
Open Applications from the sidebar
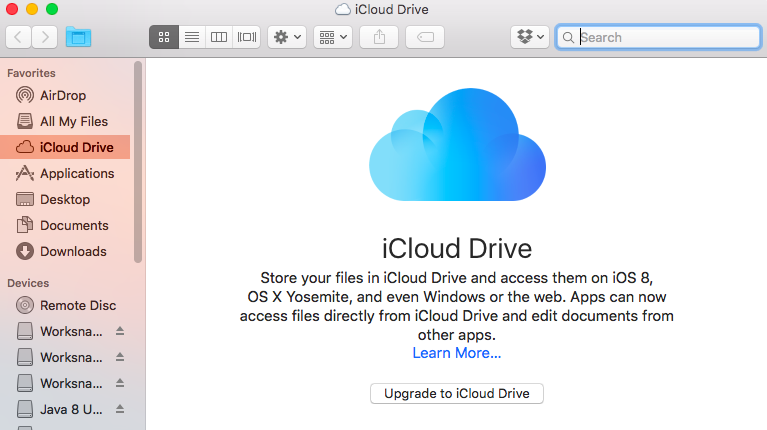pos(66,173)
